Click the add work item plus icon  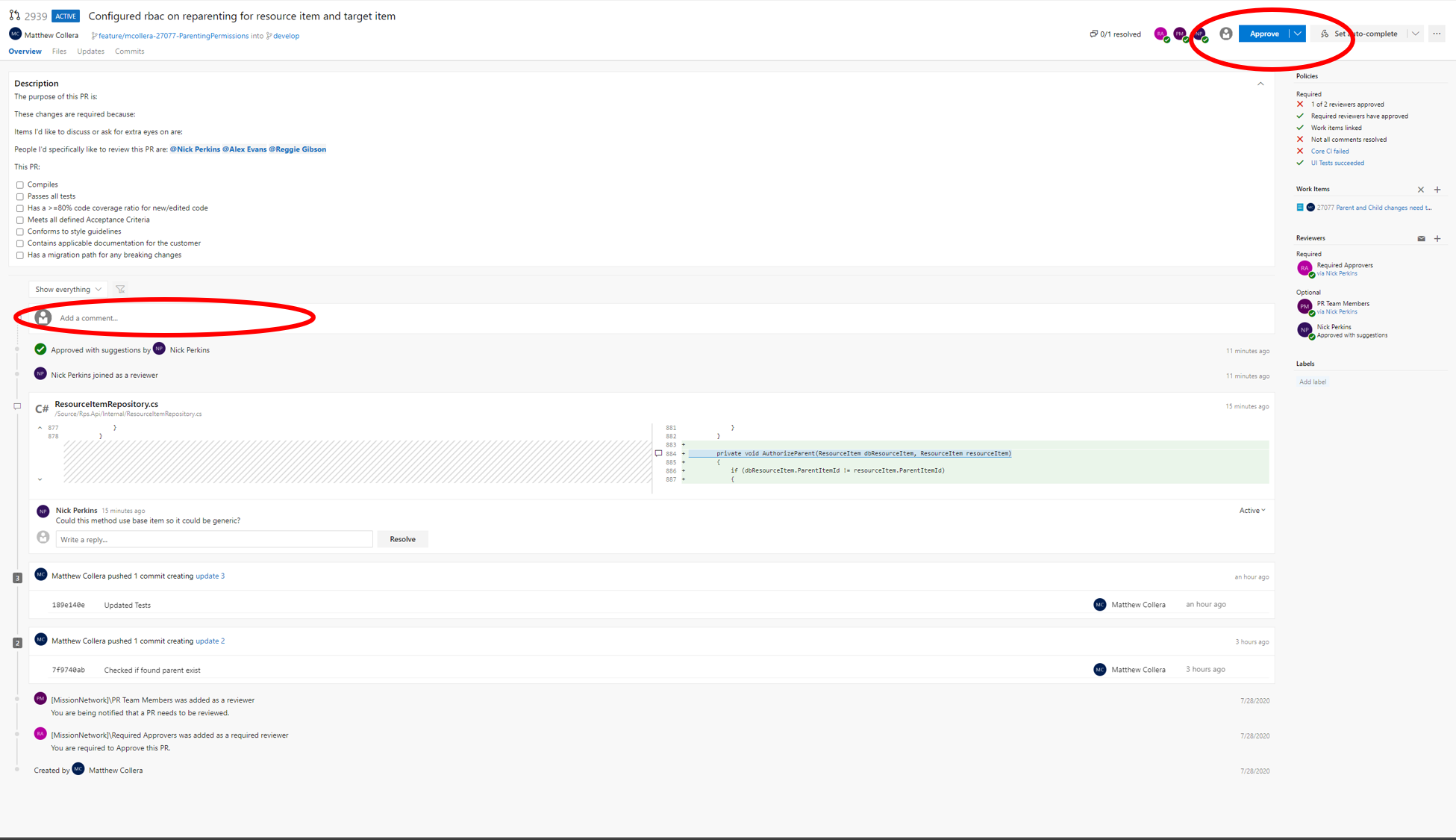tap(1437, 190)
